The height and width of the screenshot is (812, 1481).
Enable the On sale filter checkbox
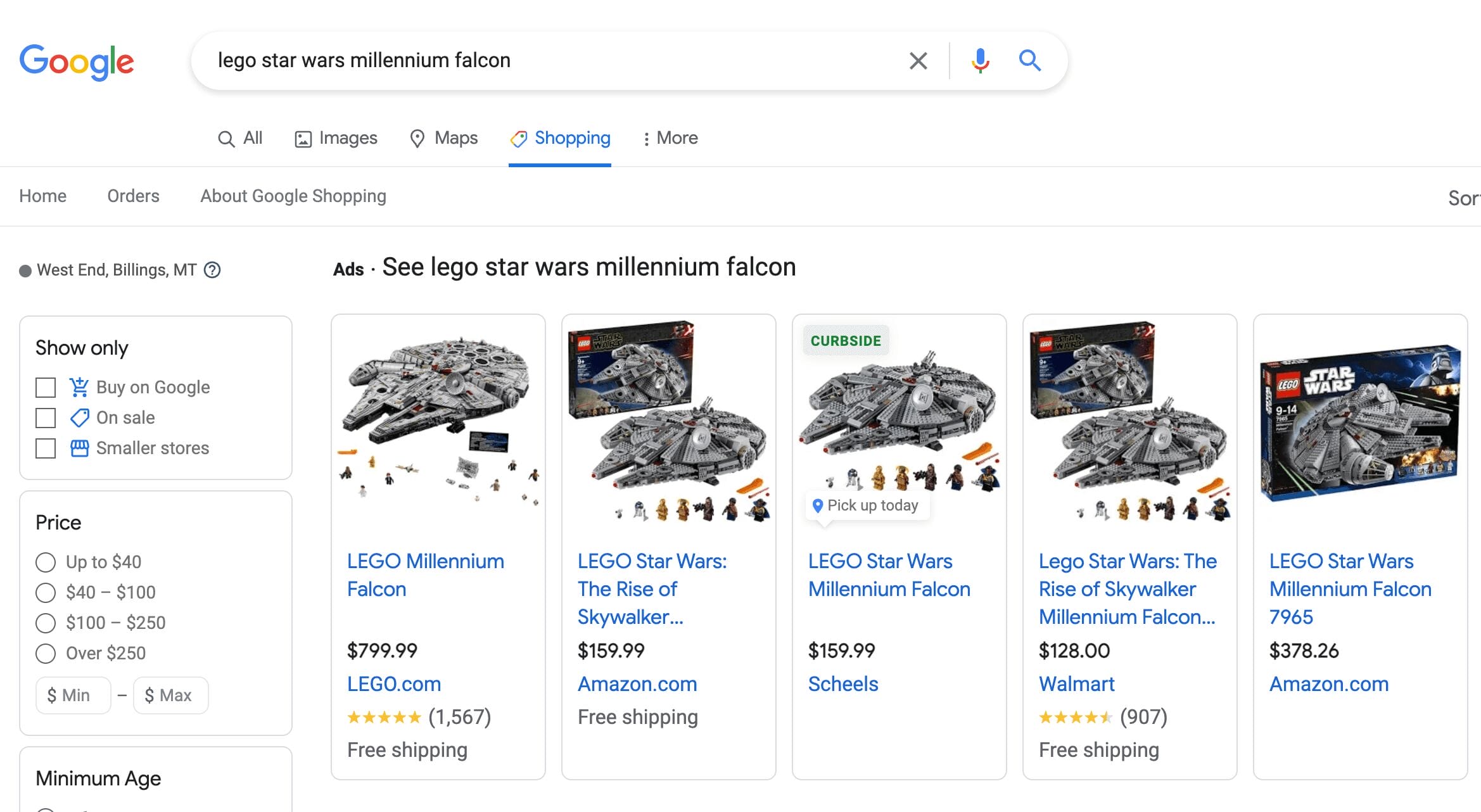click(x=46, y=418)
